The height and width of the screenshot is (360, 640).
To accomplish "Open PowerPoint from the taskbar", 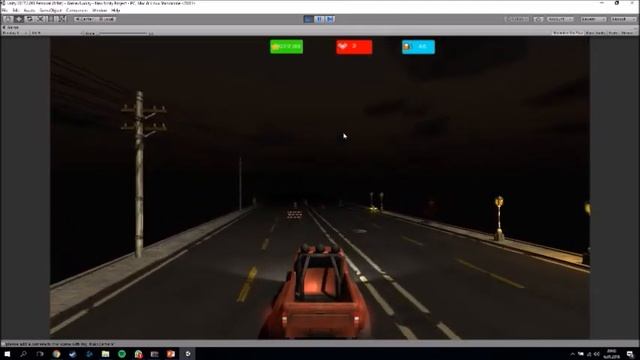I will pos(171,354).
